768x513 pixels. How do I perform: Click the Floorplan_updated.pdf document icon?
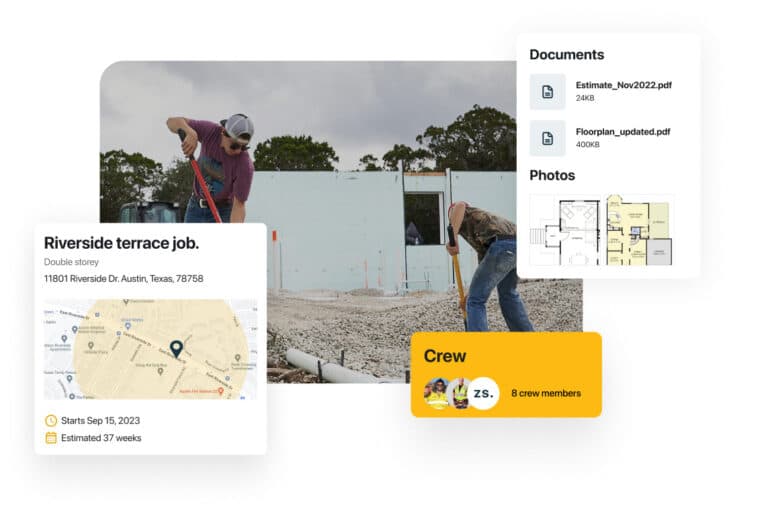(548, 138)
